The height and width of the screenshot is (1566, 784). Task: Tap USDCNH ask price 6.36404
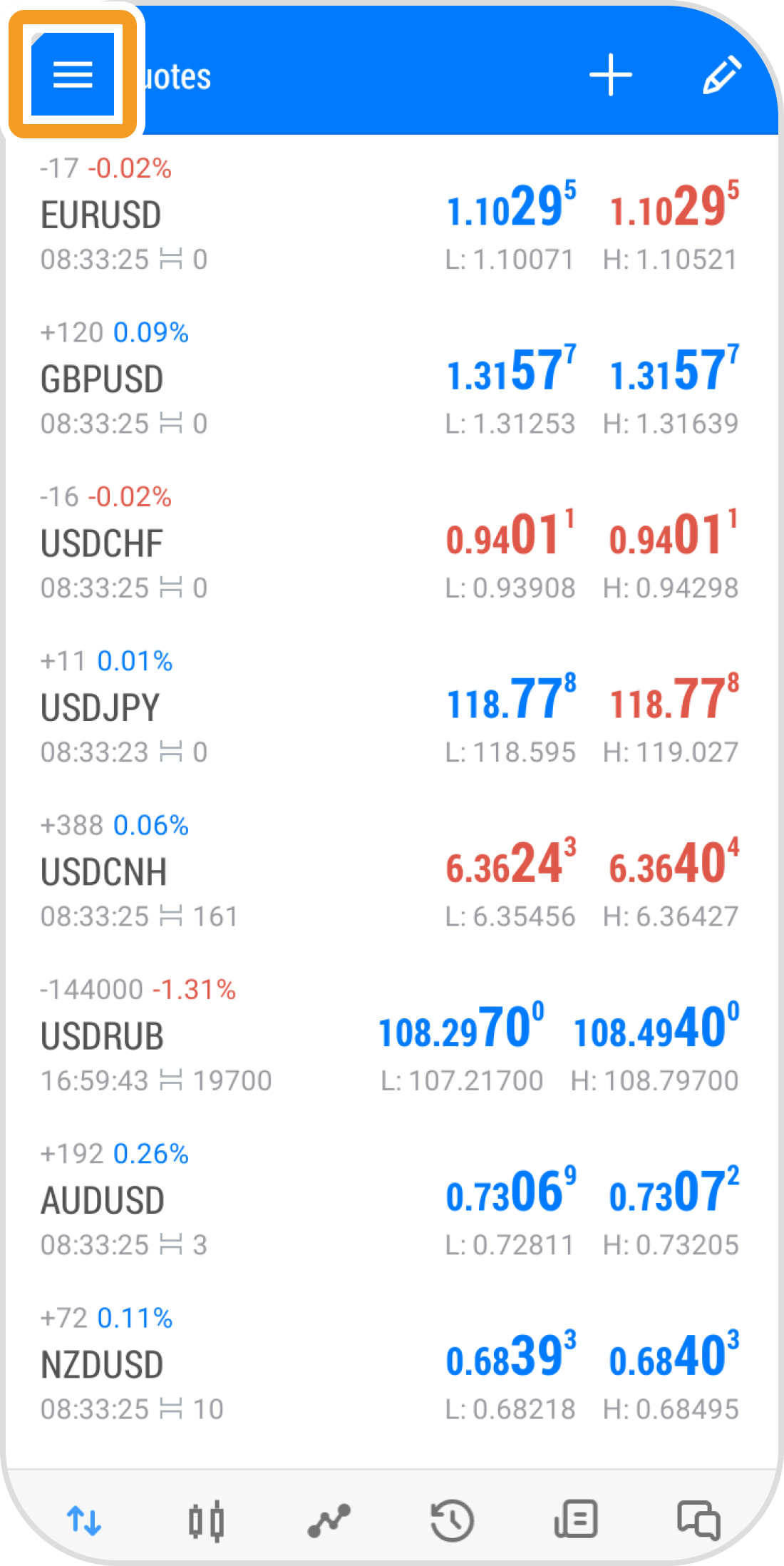pyautogui.click(x=674, y=864)
